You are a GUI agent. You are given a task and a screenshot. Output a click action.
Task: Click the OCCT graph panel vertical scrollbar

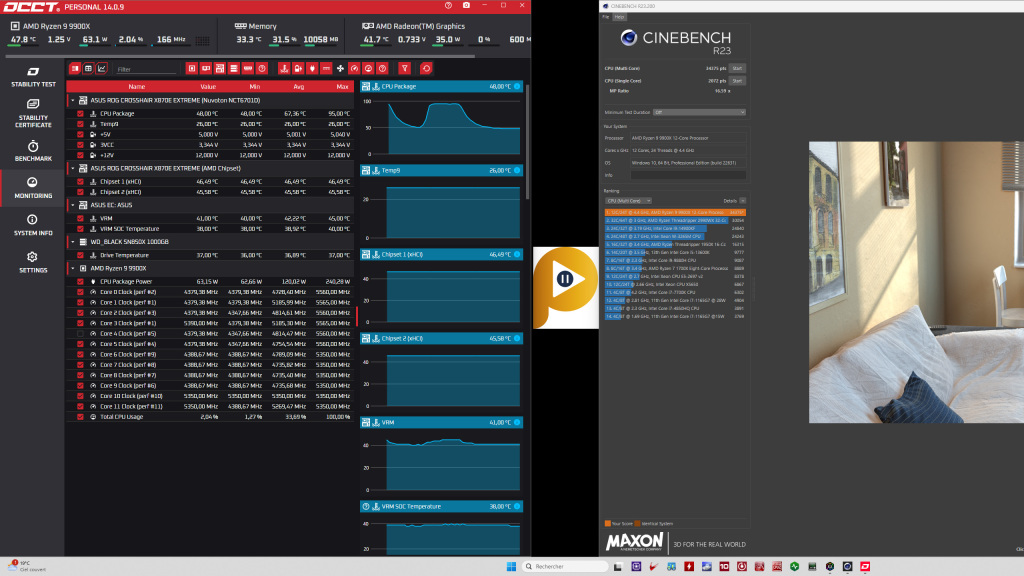[527, 140]
